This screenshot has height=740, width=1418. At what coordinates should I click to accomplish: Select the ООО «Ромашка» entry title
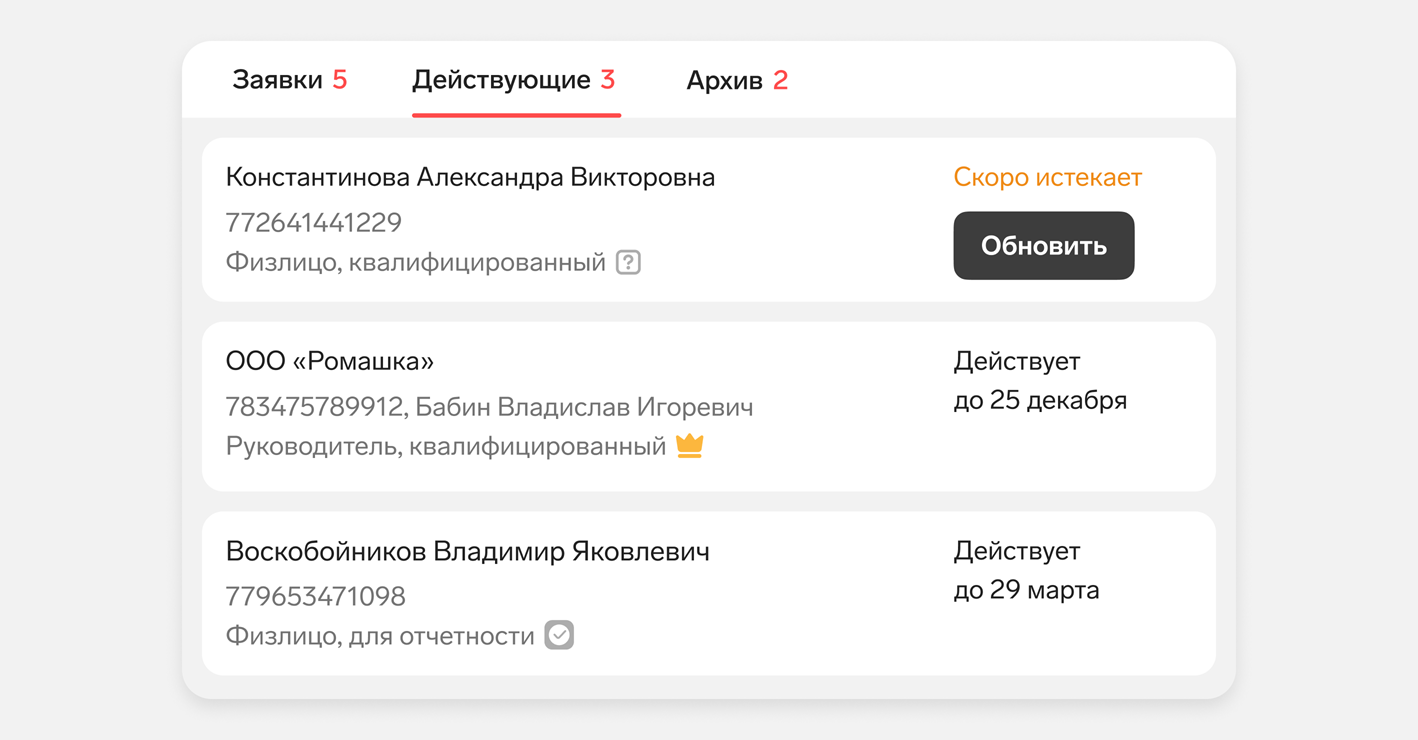(x=330, y=361)
